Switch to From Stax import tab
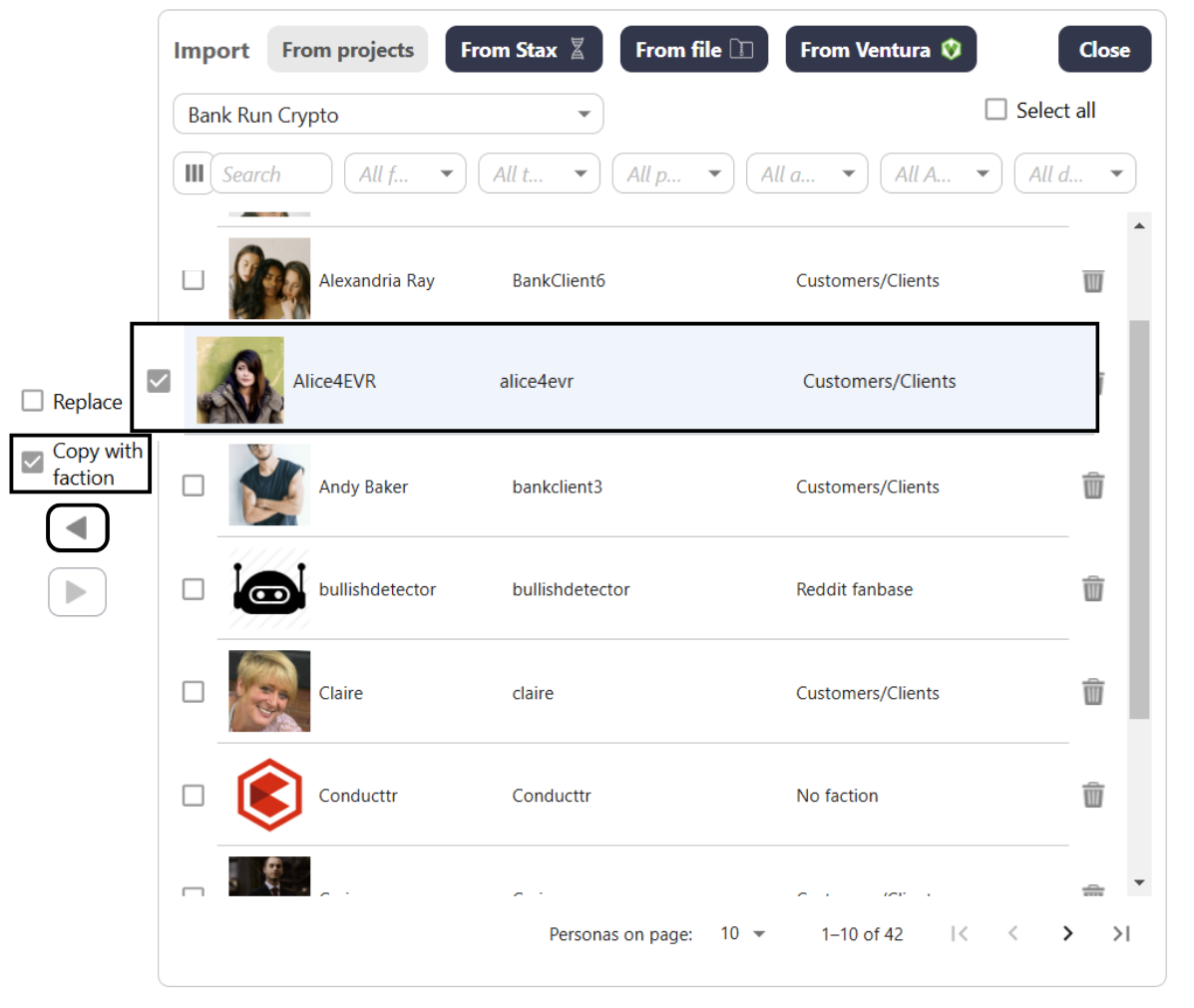This screenshot has height=1008, width=1194. [524, 50]
